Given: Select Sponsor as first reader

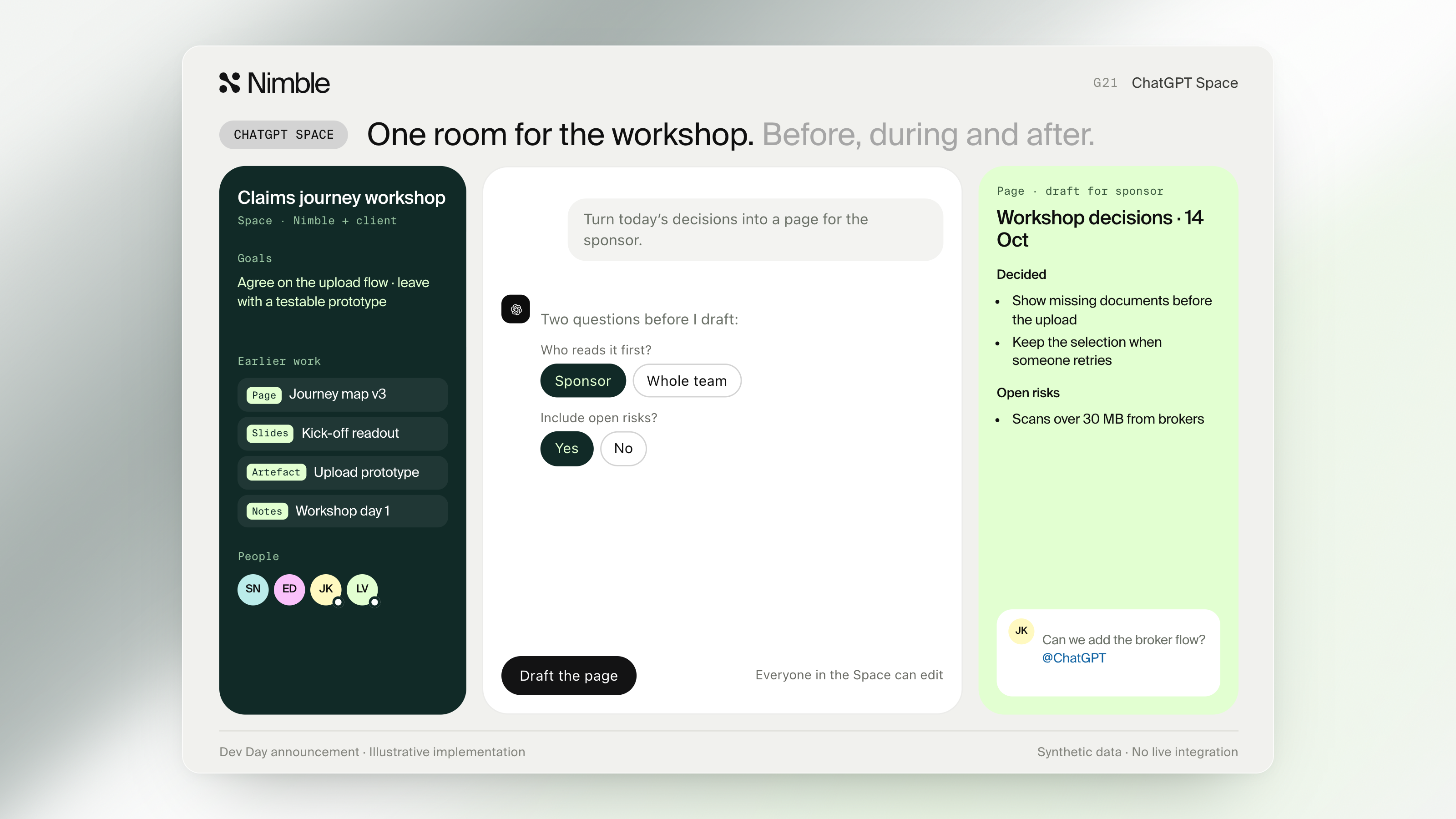Looking at the screenshot, I should pos(583,381).
